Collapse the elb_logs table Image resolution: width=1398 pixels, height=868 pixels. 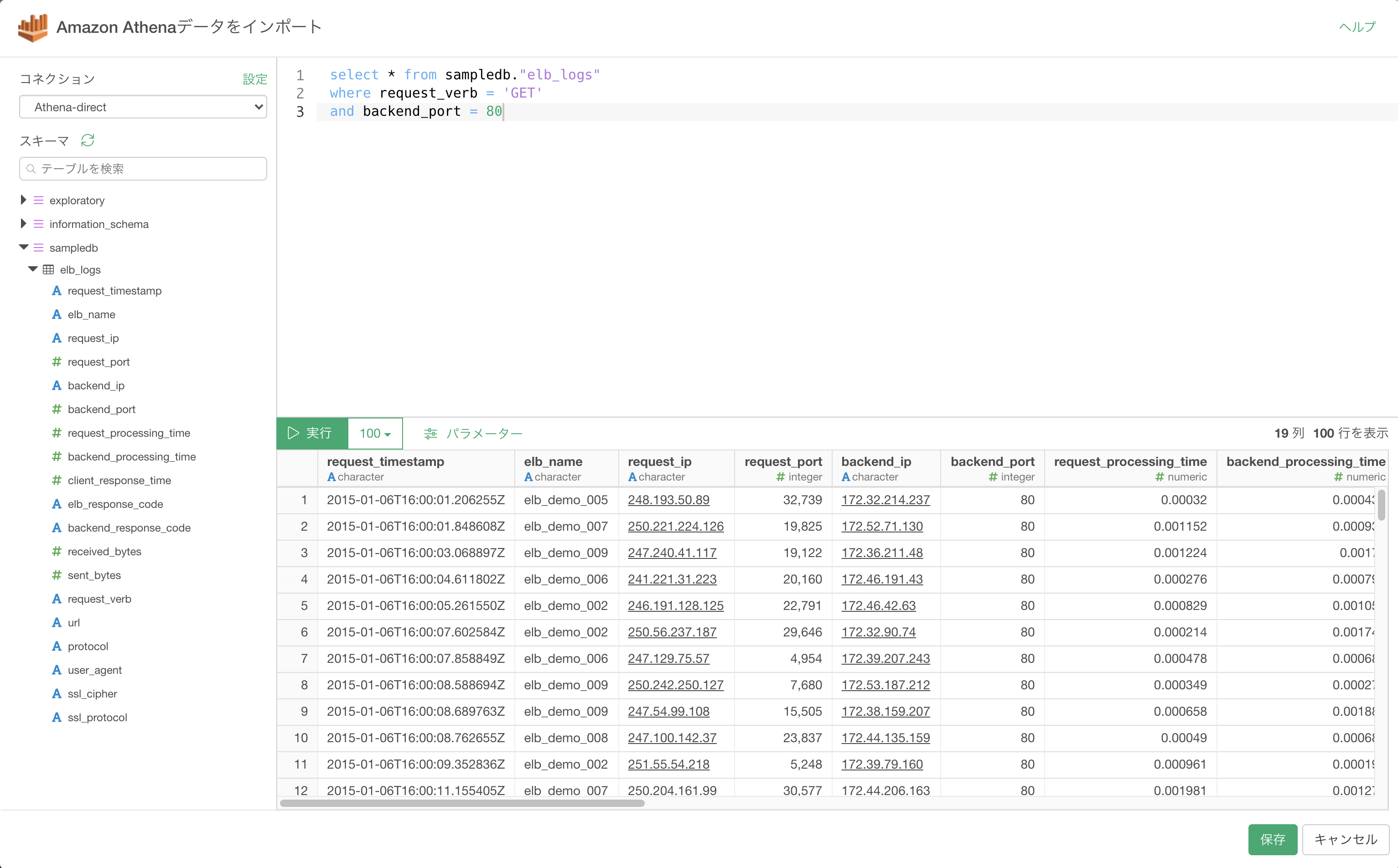(33, 269)
